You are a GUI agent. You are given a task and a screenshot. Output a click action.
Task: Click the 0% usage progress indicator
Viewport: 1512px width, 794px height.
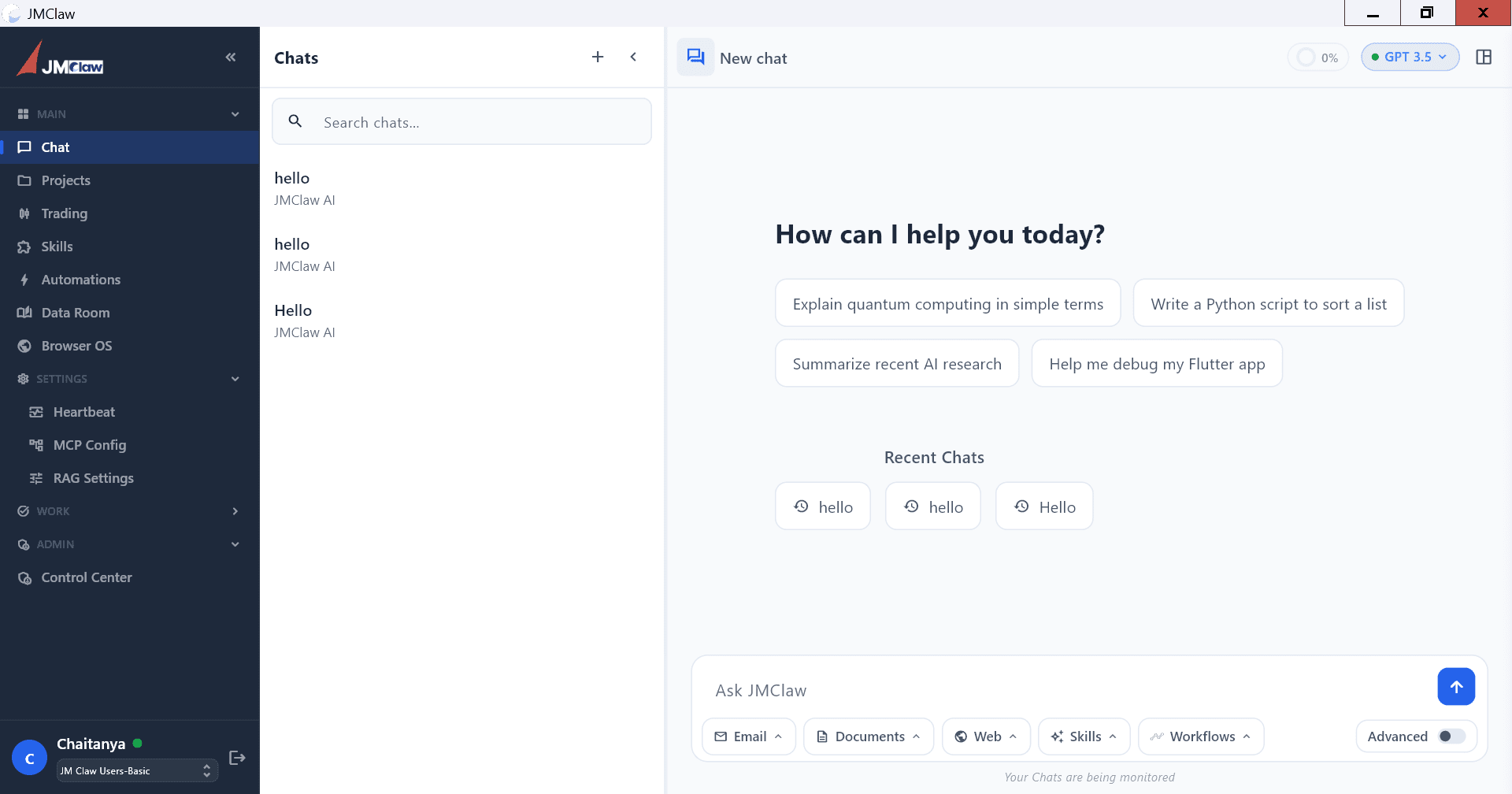1318,58
